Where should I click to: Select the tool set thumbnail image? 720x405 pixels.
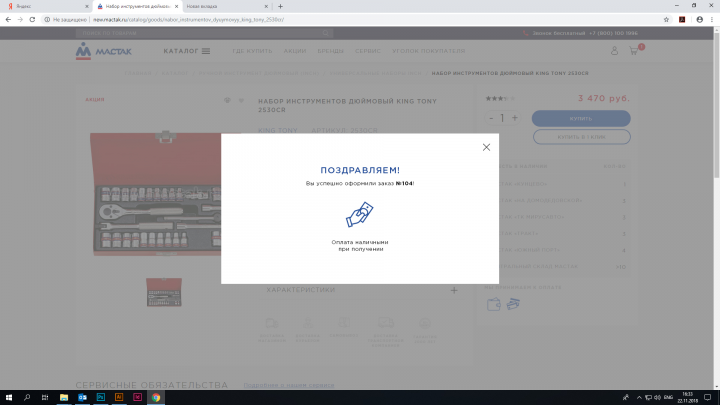[x=164, y=292]
